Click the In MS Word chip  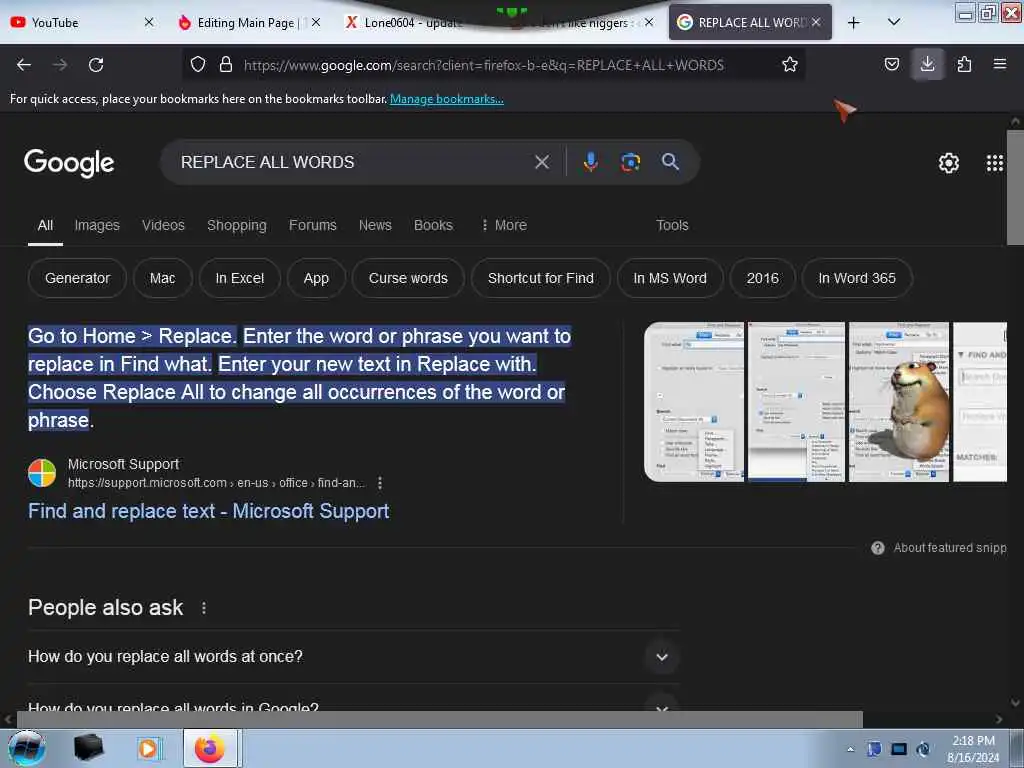point(670,278)
